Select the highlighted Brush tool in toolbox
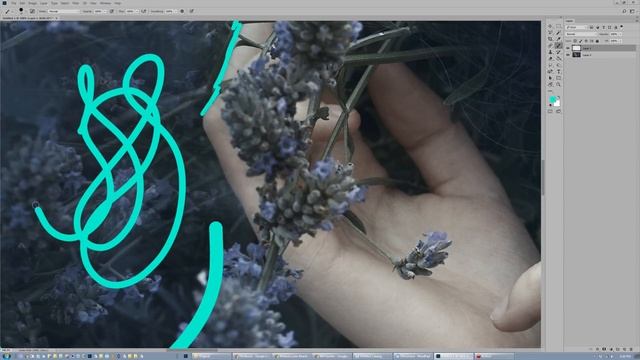 (558, 45)
